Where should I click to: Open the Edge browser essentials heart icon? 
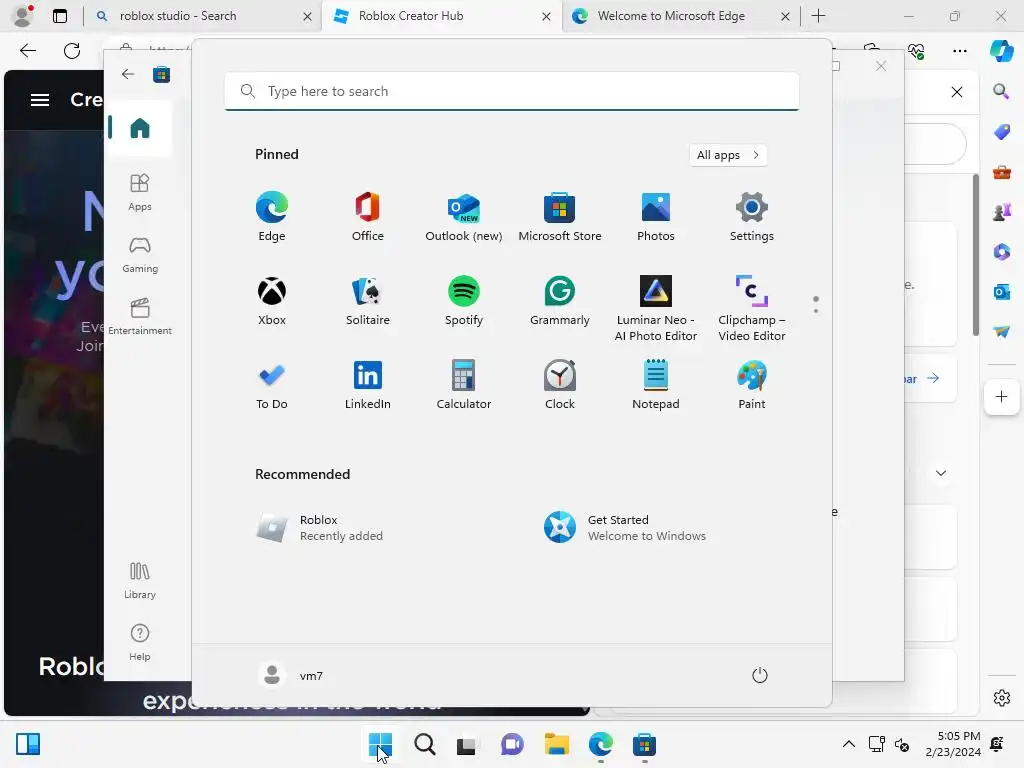point(916,50)
